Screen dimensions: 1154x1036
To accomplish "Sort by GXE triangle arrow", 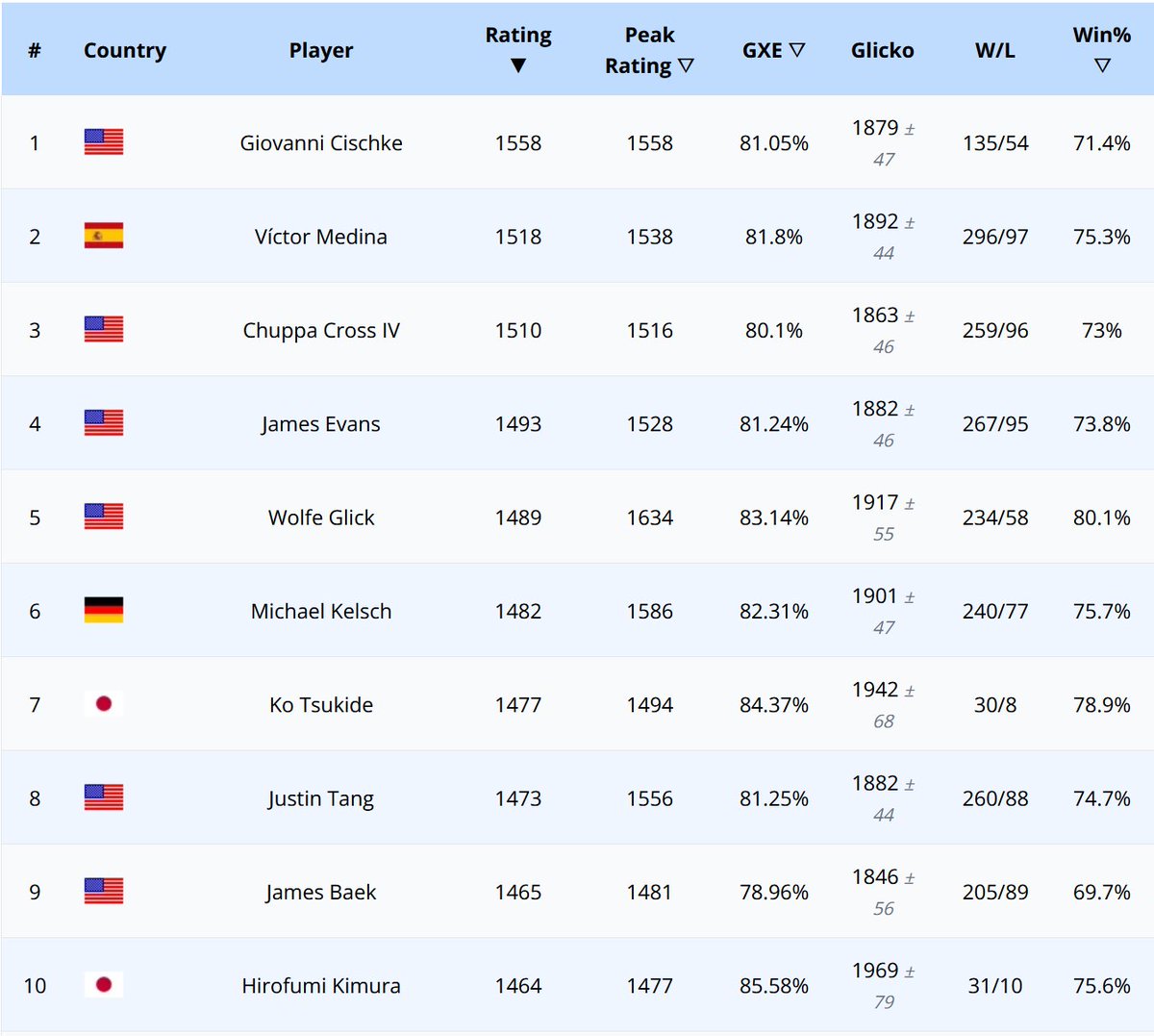I will pos(796,50).
